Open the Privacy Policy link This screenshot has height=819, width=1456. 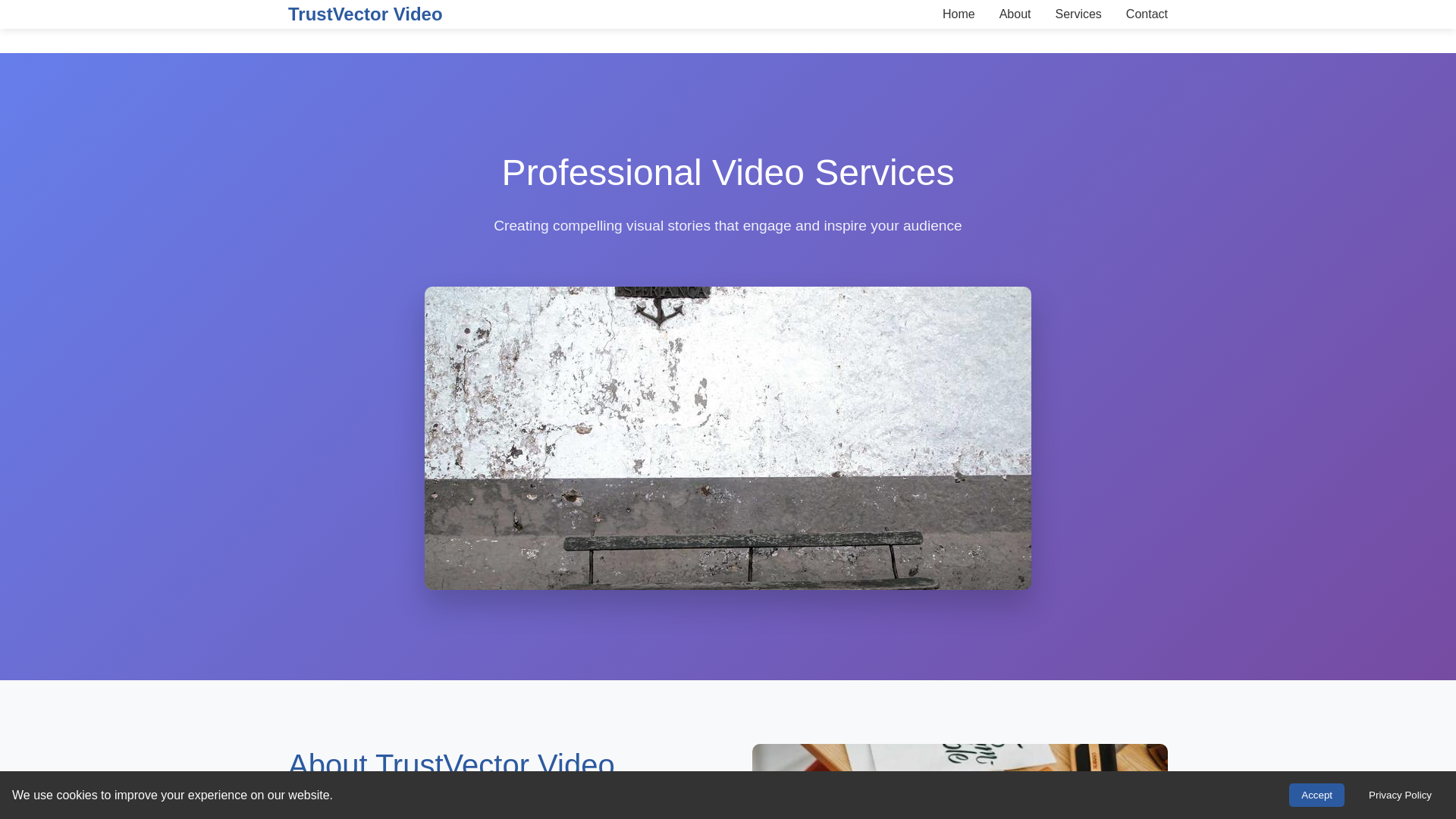pyautogui.click(x=1400, y=795)
